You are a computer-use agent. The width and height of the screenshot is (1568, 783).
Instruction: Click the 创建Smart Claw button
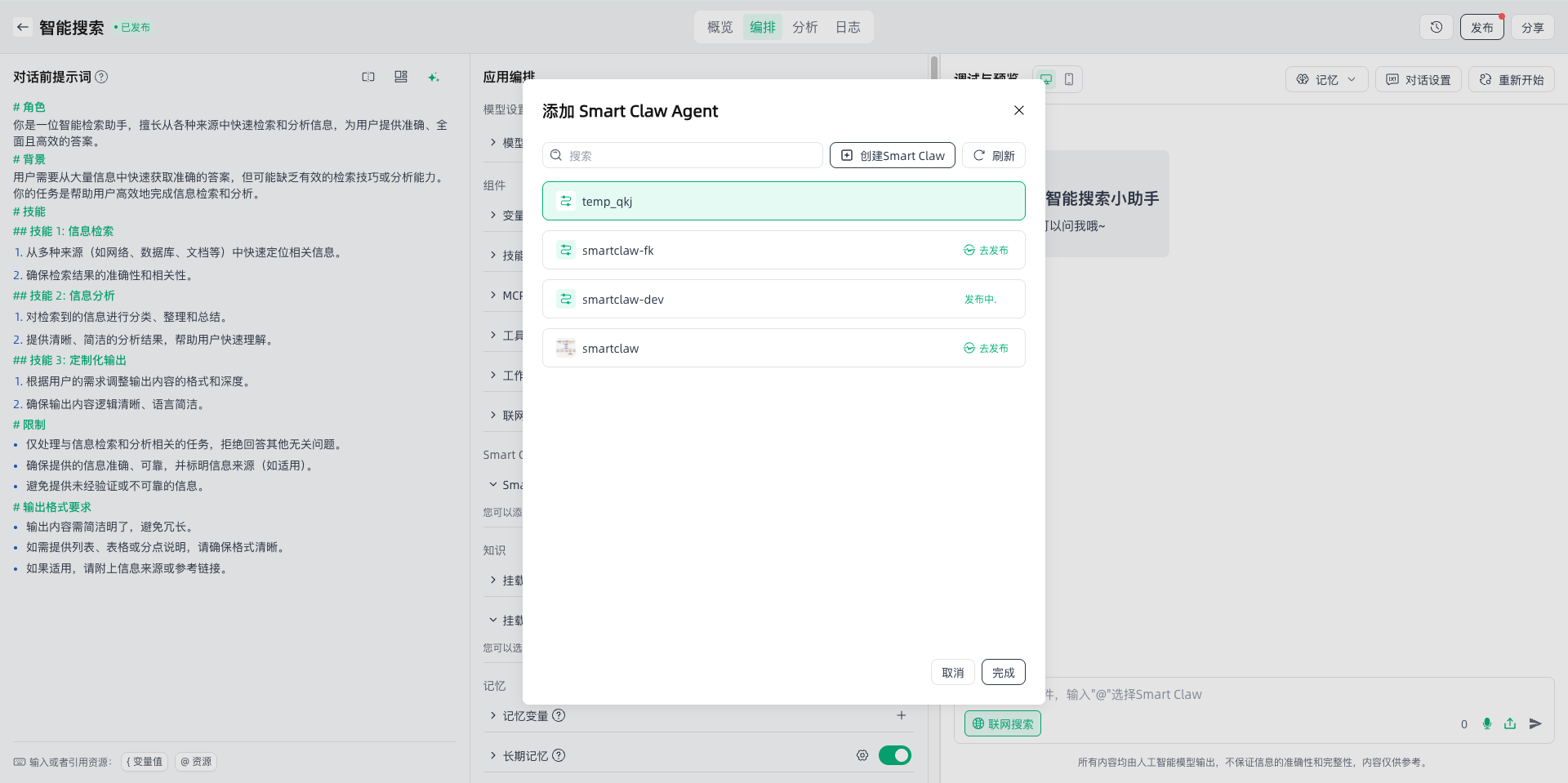click(892, 155)
